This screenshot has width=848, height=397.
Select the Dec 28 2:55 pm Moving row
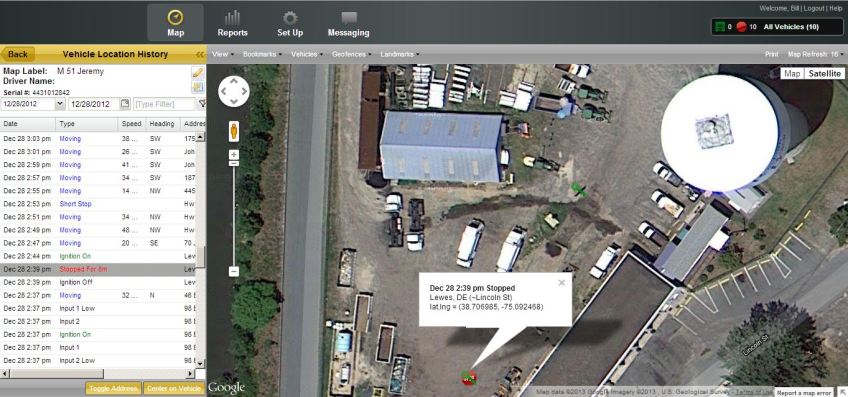pos(97,191)
